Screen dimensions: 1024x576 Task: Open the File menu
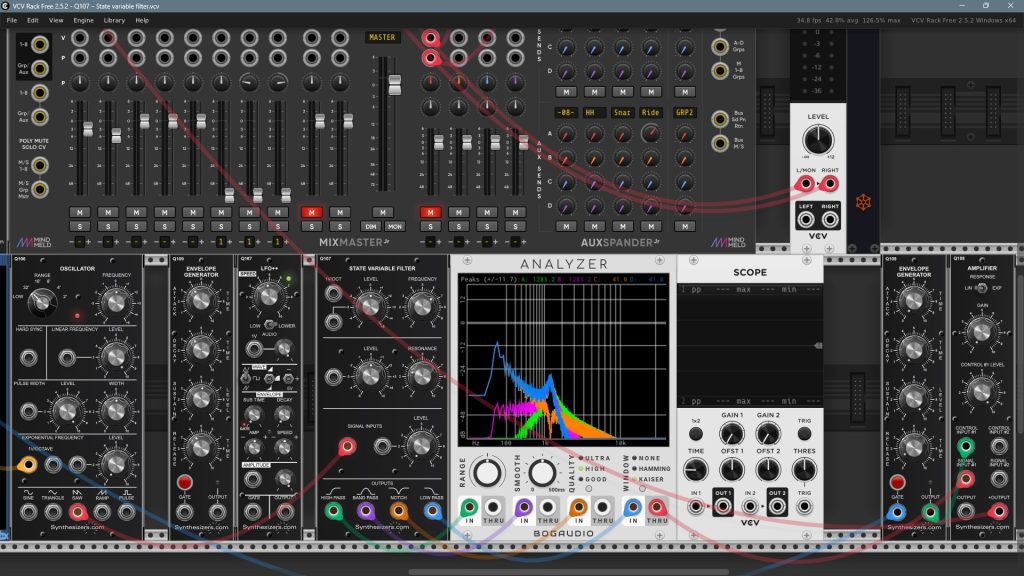click(x=12, y=20)
